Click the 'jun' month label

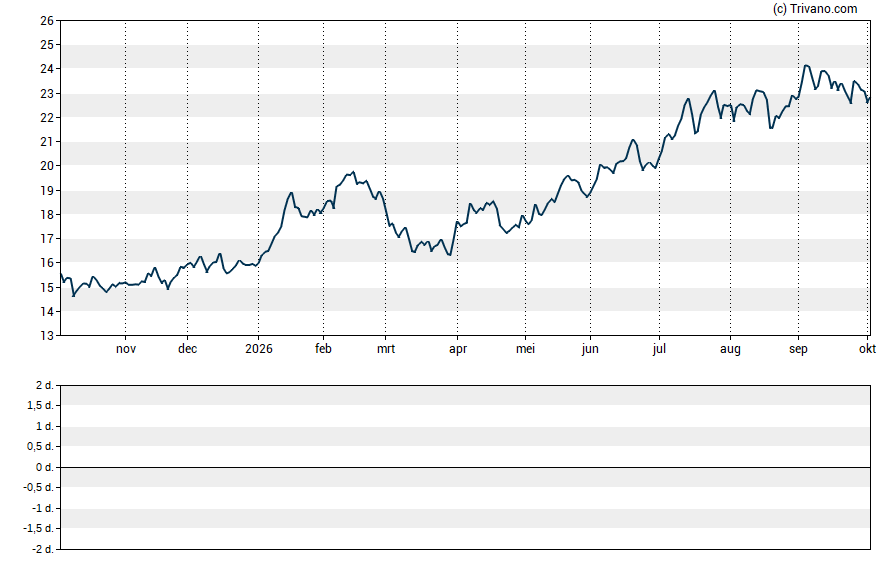coord(590,349)
